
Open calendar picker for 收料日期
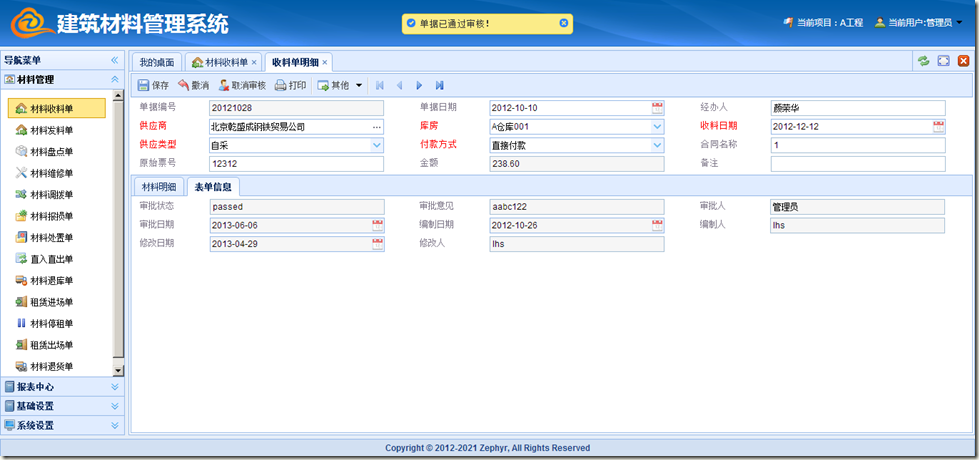(939, 127)
